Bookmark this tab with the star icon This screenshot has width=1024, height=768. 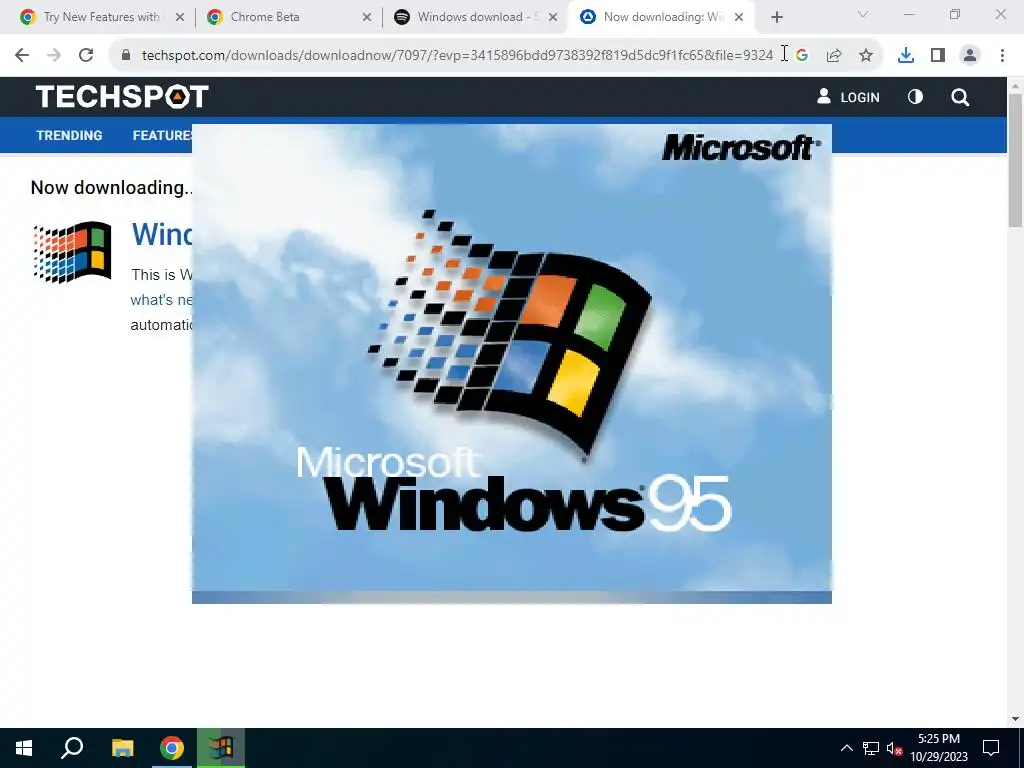coord(866,56)
